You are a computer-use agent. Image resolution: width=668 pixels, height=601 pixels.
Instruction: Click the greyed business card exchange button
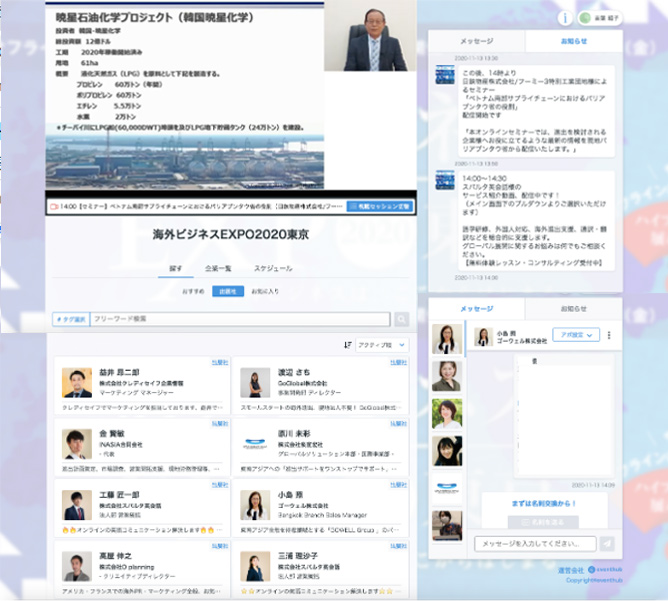543,522
